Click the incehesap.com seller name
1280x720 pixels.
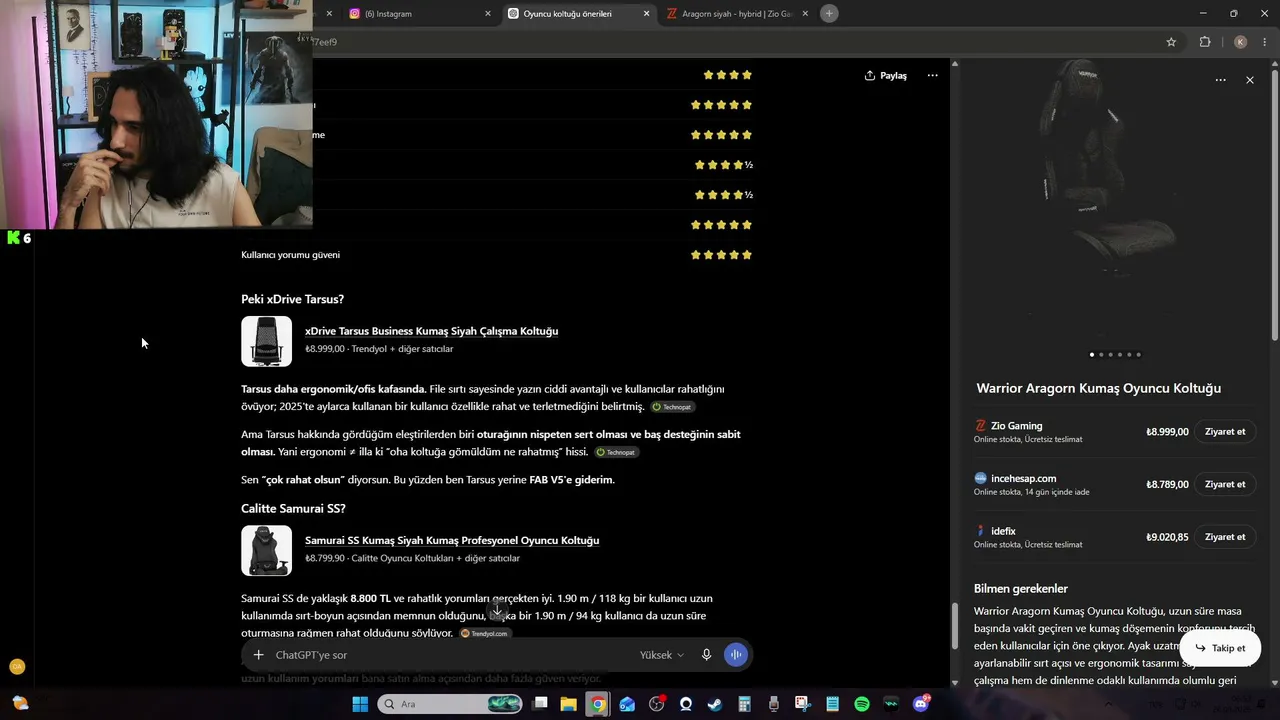point(1023,479)
